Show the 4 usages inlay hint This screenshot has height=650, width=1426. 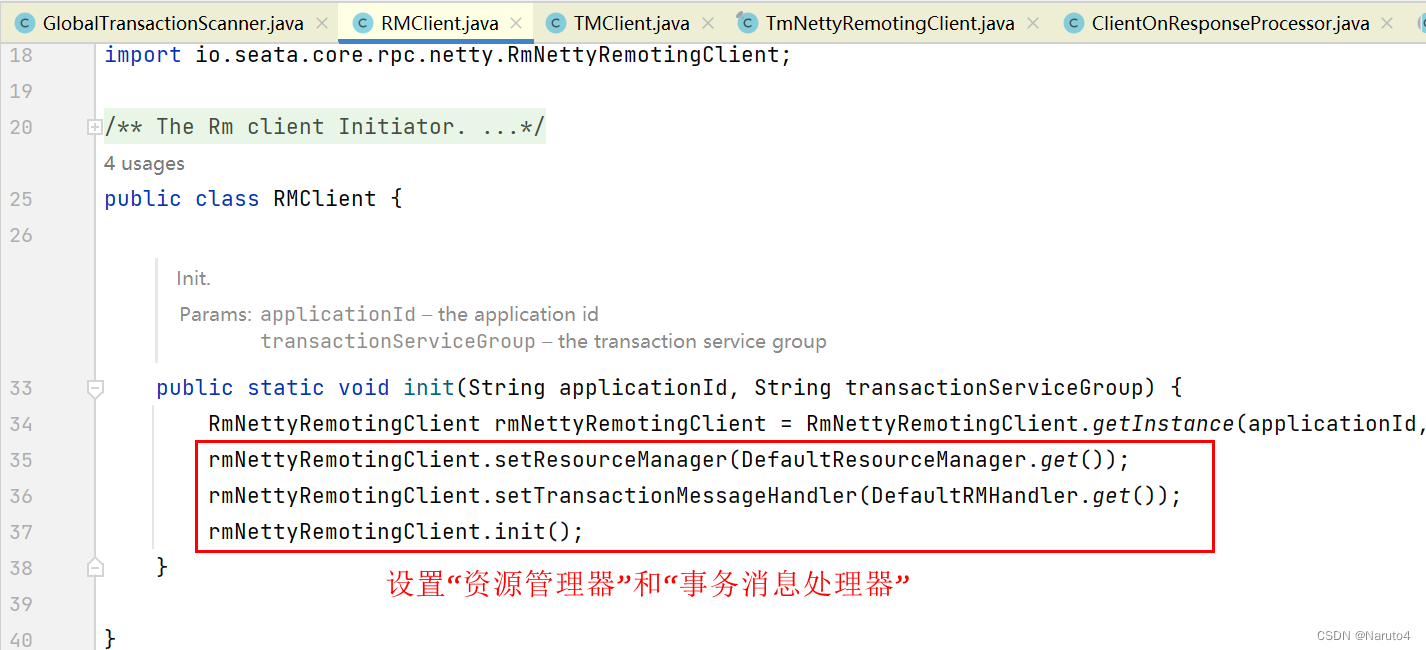click(144, 163)
